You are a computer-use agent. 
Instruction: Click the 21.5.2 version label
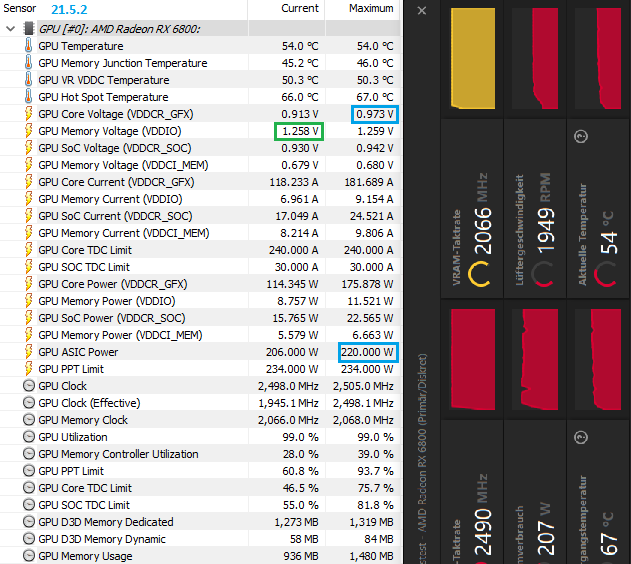tap(69, 9)
